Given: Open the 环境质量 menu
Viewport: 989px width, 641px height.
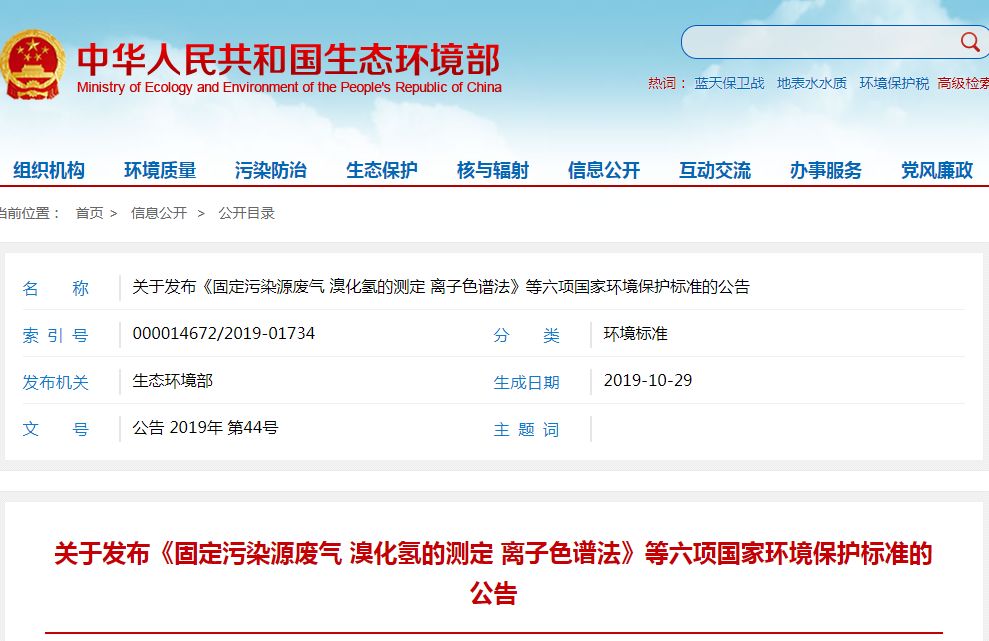Looking at the screenshot, I should click(160, 170).
